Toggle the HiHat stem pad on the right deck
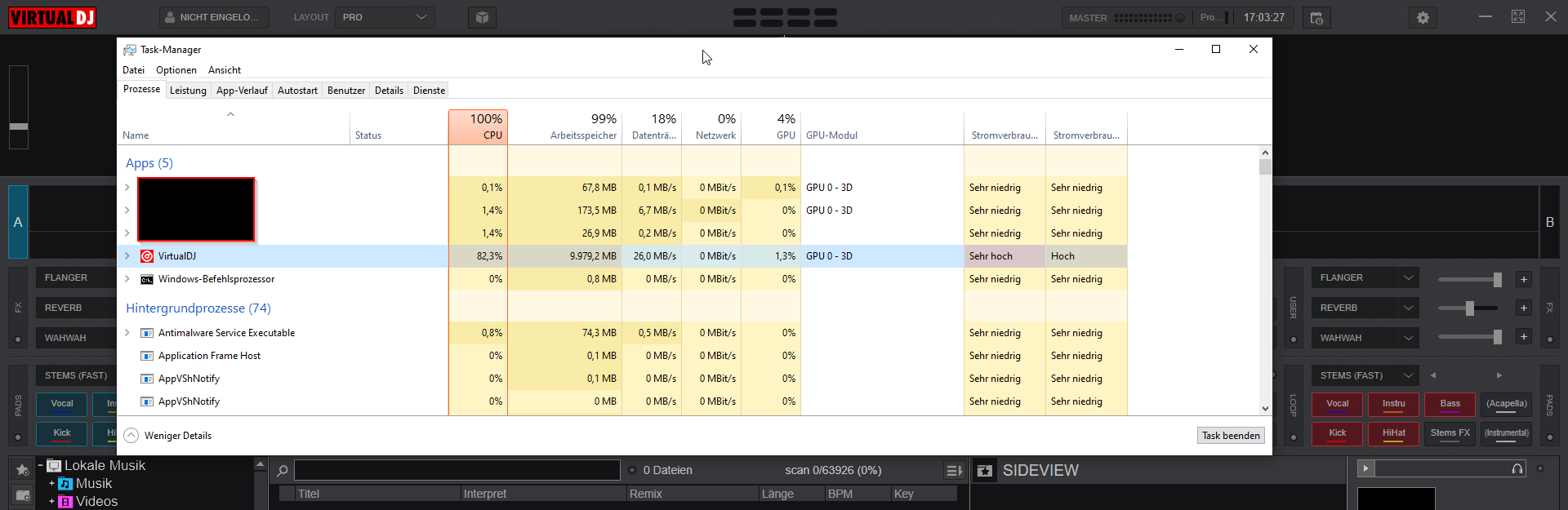 pos(1394,434)
